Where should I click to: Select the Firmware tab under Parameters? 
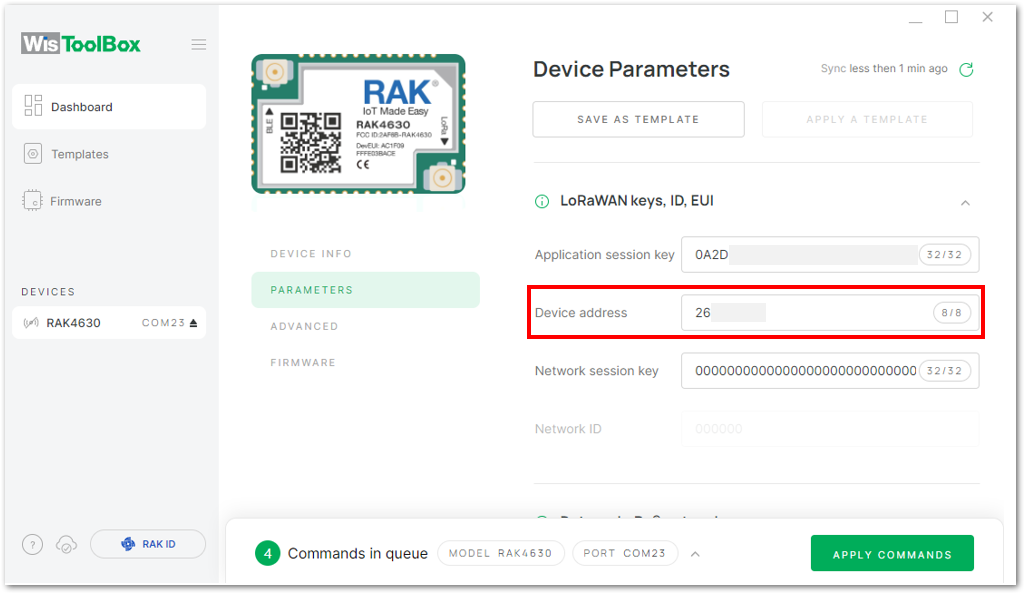pos(303,363)
